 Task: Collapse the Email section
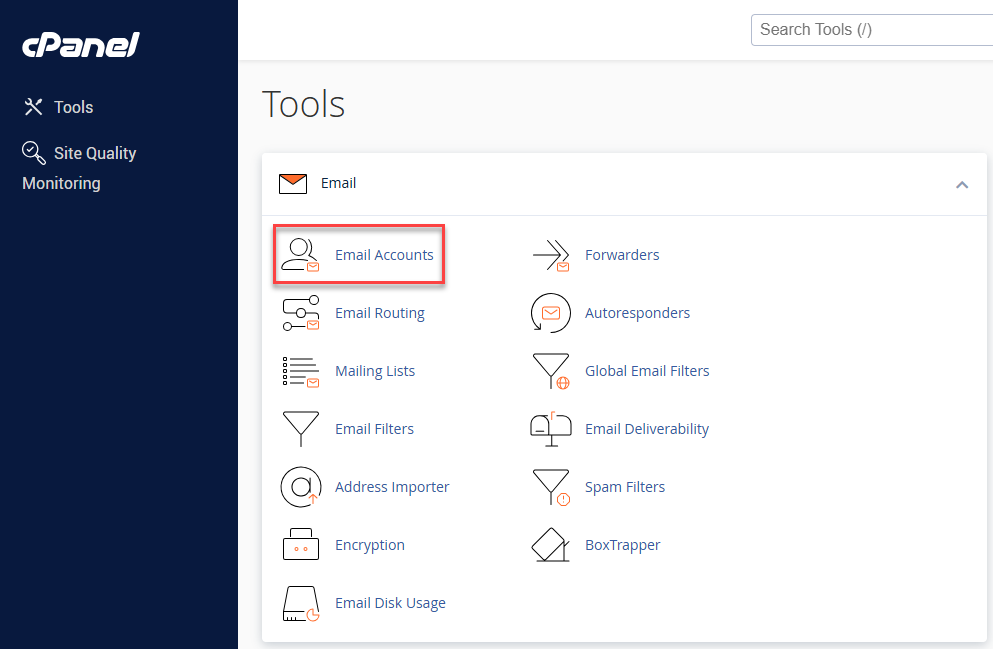point(962,184)
